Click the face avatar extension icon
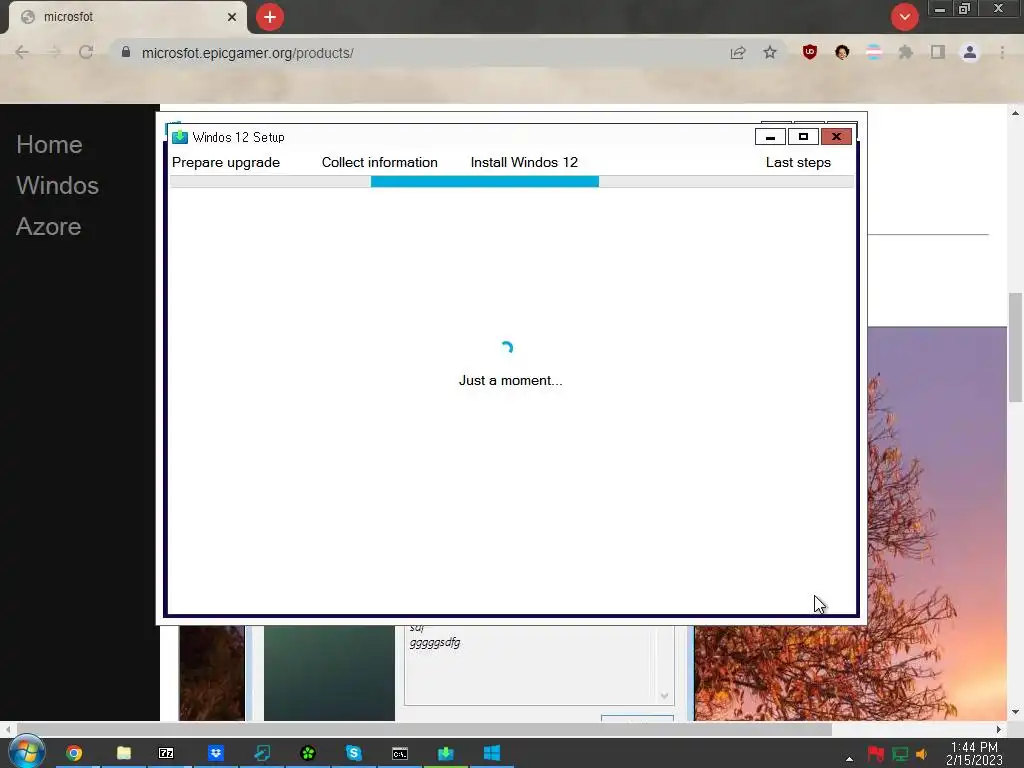1024x768 pixels. (x=842, y=52)
